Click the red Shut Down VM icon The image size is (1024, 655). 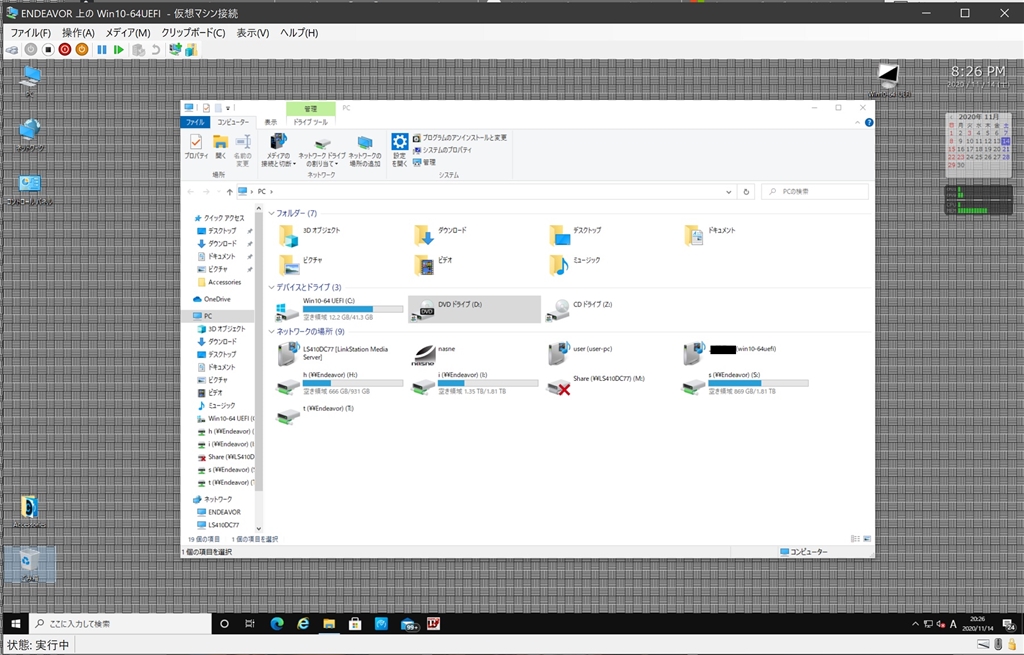[x=65, y=50]
